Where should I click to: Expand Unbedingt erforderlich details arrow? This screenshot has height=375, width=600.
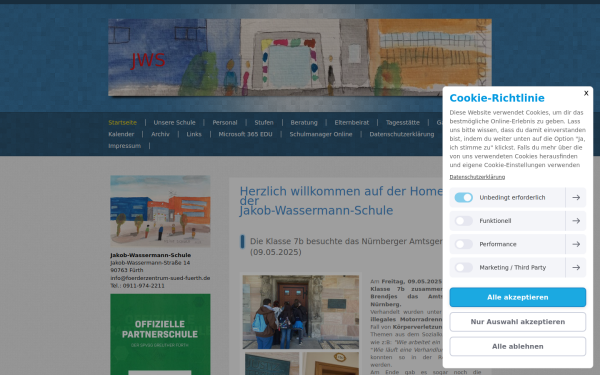point(576,197)
